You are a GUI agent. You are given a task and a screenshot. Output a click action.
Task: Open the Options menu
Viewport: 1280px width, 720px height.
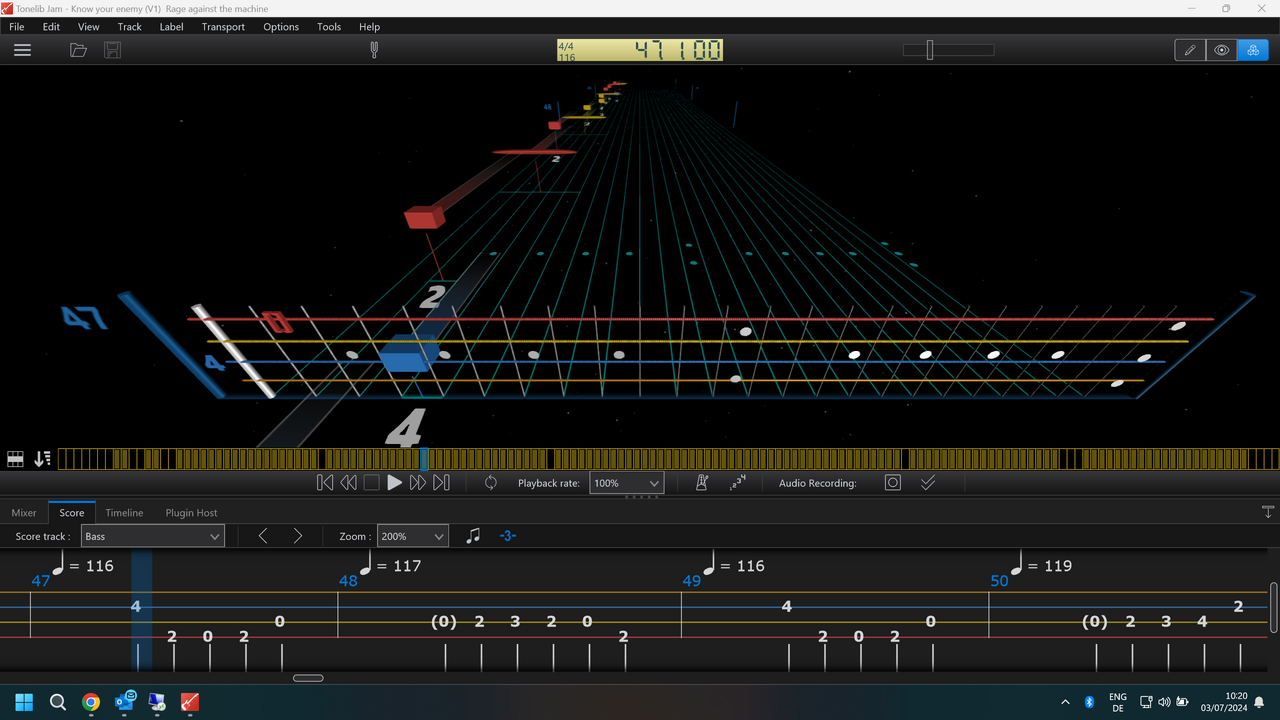[281, 27]
